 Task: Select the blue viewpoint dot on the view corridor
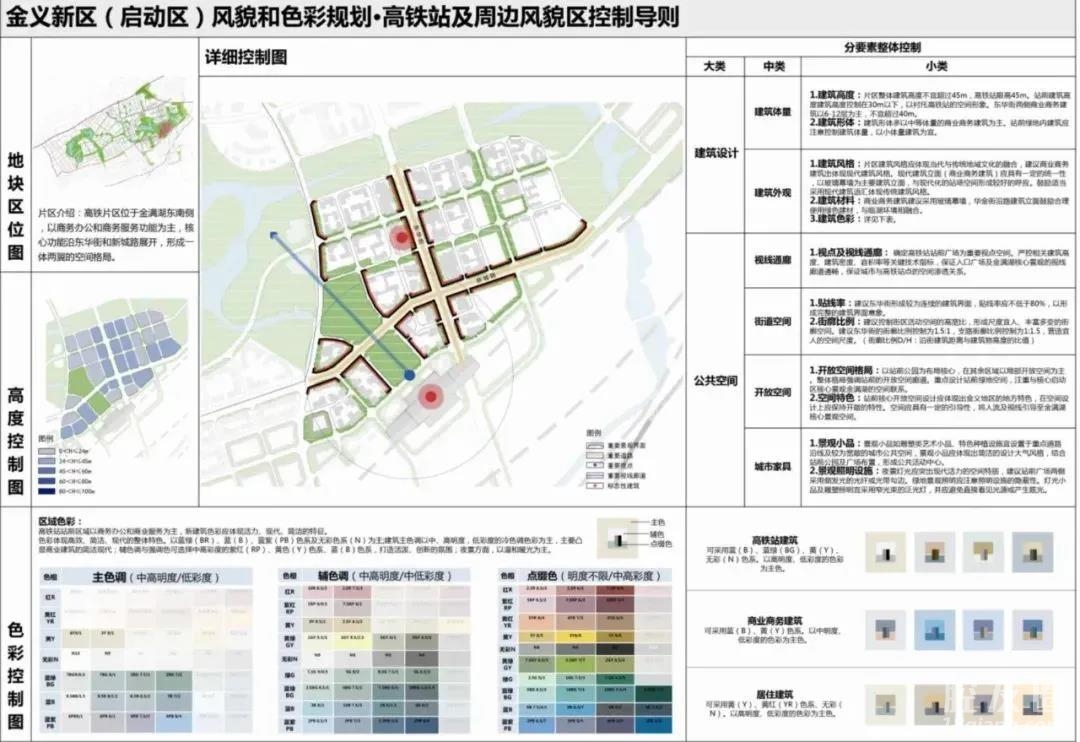(x=410, y=375)
